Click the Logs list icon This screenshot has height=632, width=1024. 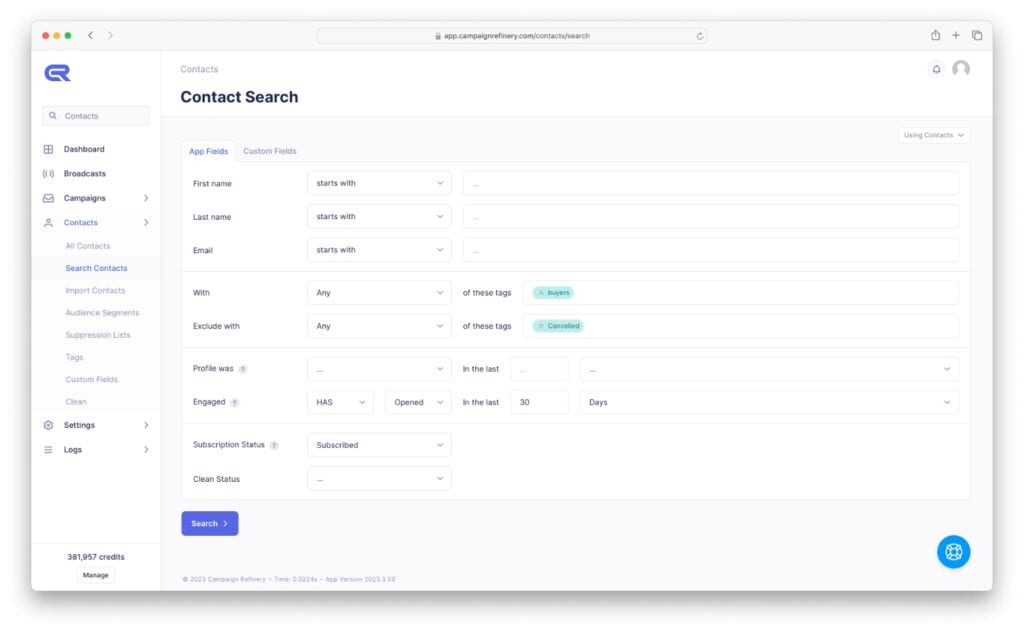tap(48, 450)
